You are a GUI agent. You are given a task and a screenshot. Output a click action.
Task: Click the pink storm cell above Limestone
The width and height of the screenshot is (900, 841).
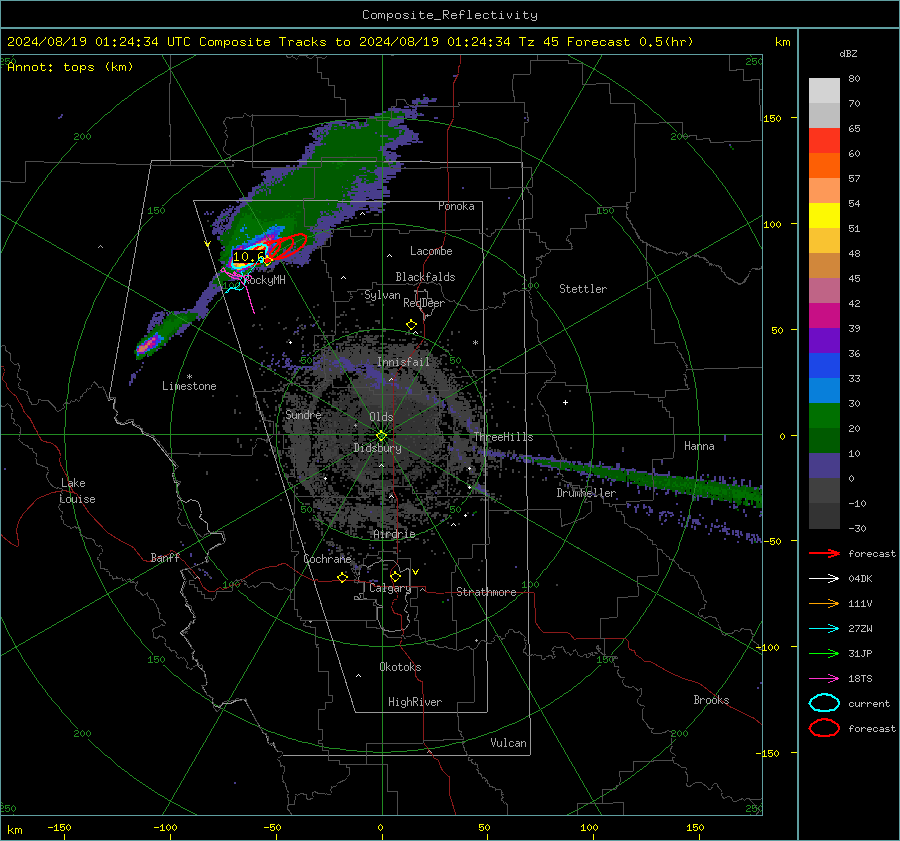click(x=148, y=344)
